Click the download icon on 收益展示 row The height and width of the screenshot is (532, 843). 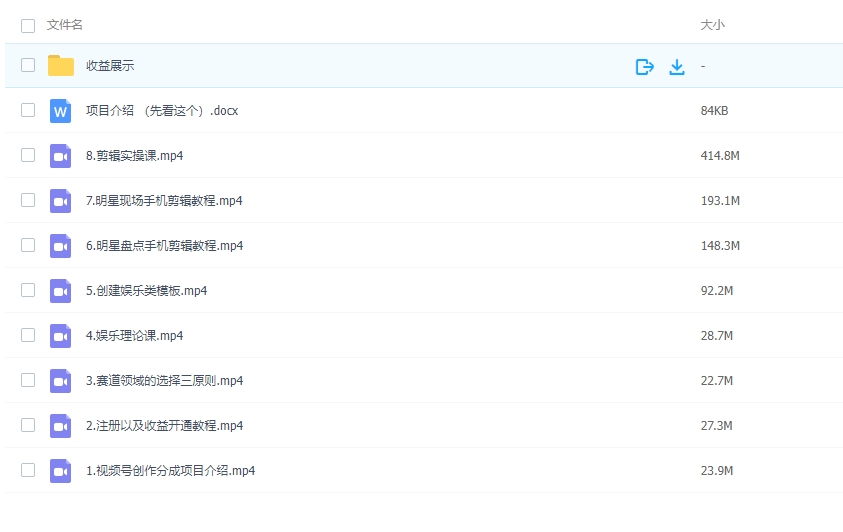click(x=677, y=66)
